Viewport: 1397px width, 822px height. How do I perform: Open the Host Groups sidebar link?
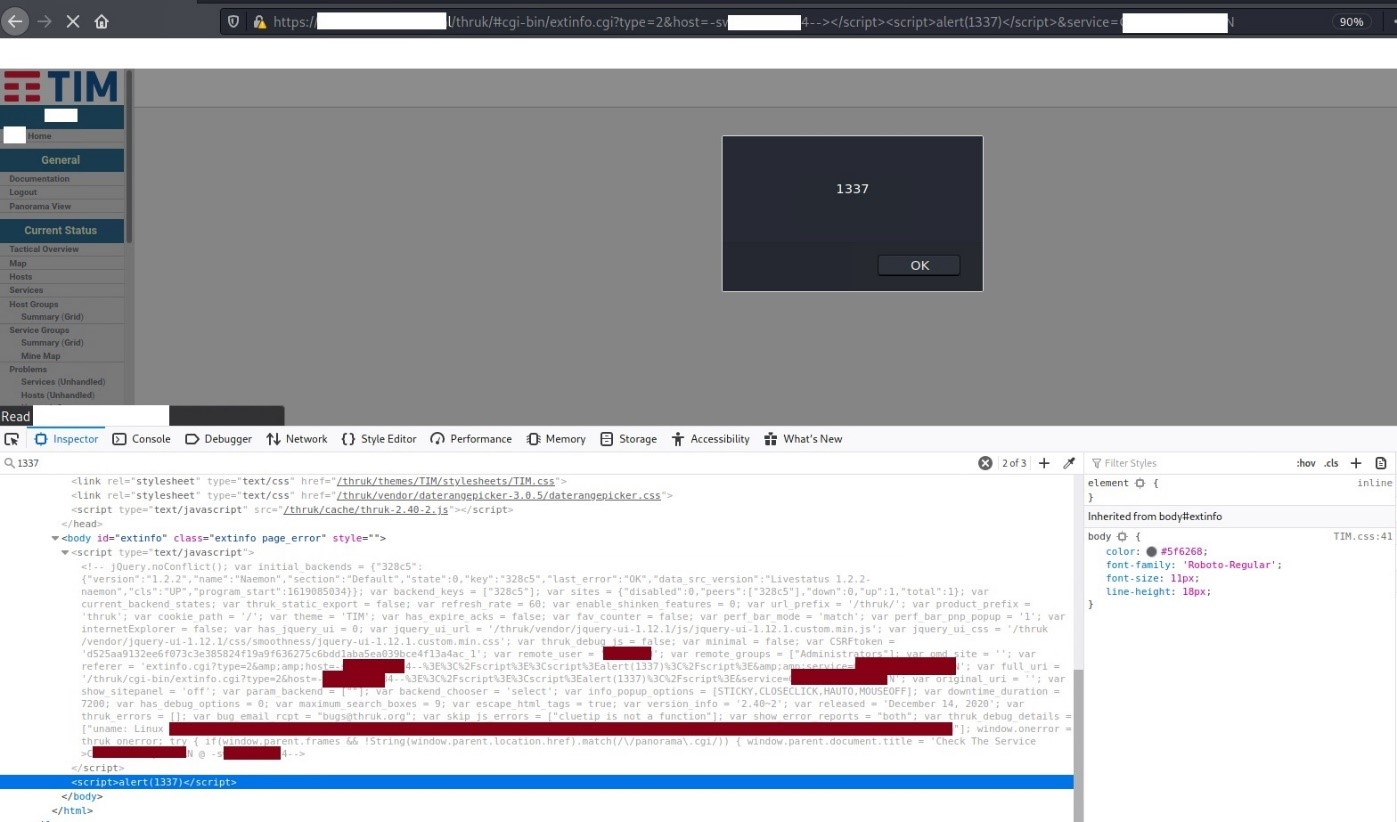tap(34, 304)
